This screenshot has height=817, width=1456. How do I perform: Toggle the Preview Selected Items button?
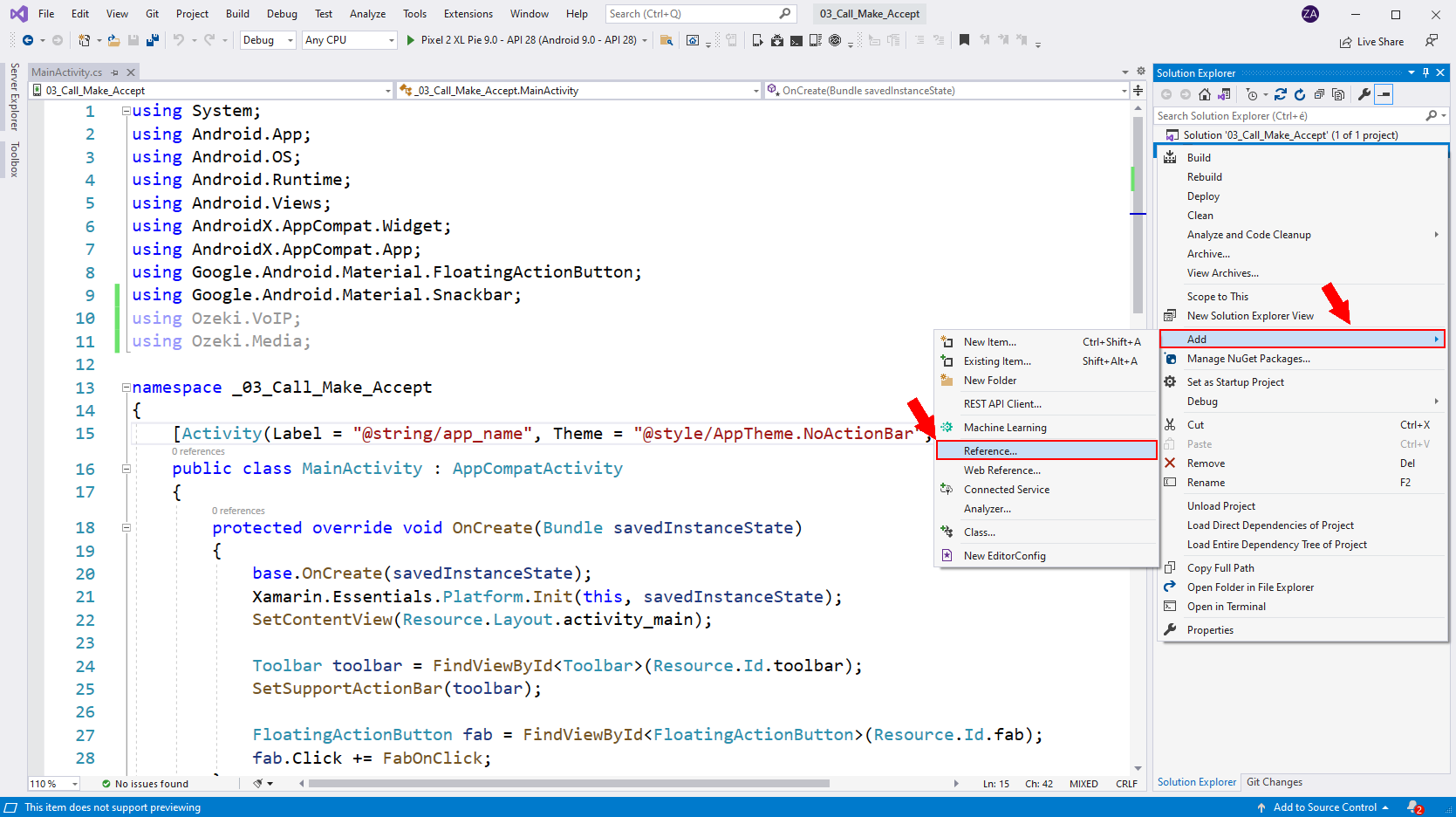[x=1384, y=94]
